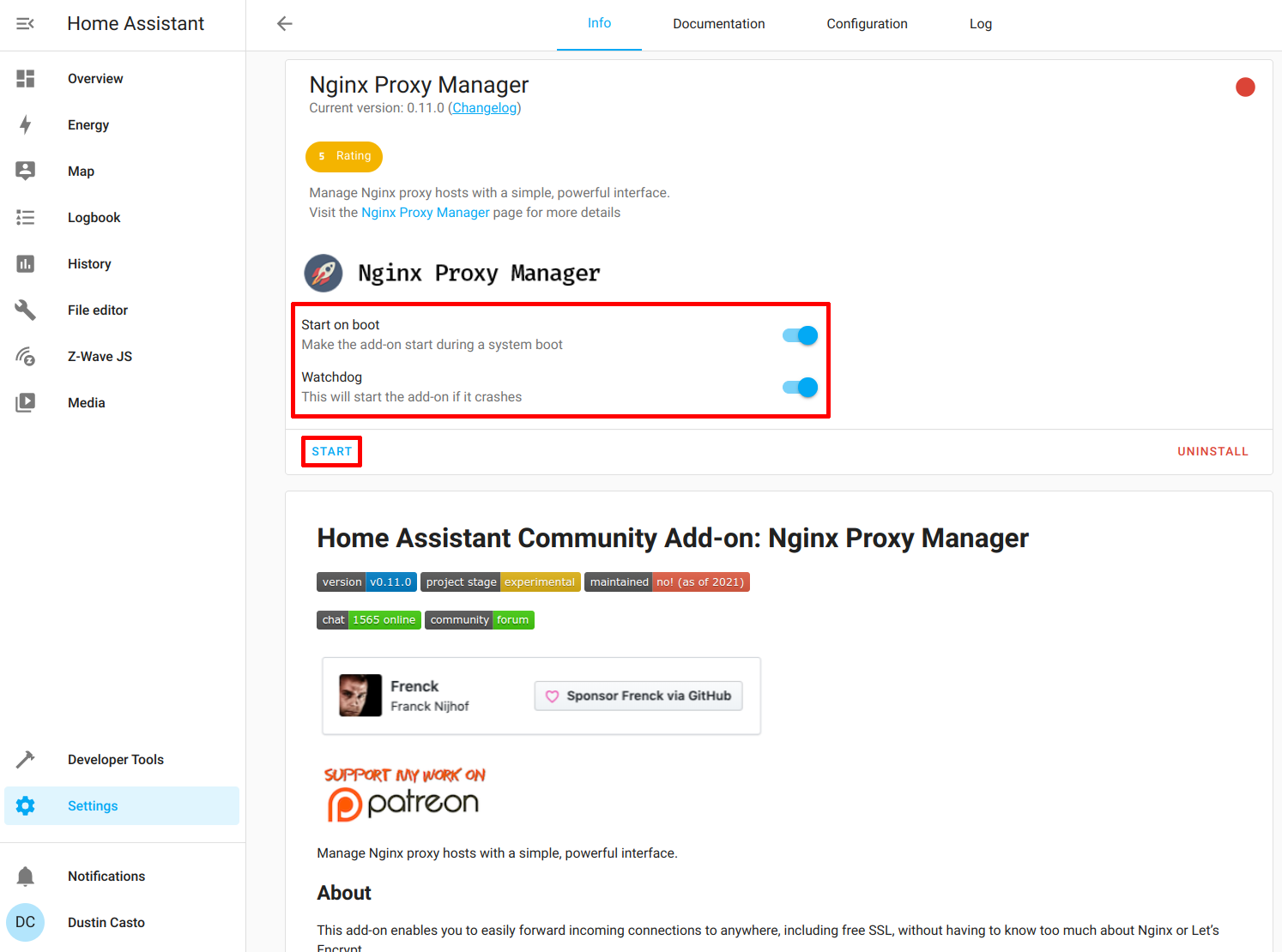Open Media in the sidebar
This screenshot has width=1282, height=952.
pyautogui.click(x=122, y=403)
